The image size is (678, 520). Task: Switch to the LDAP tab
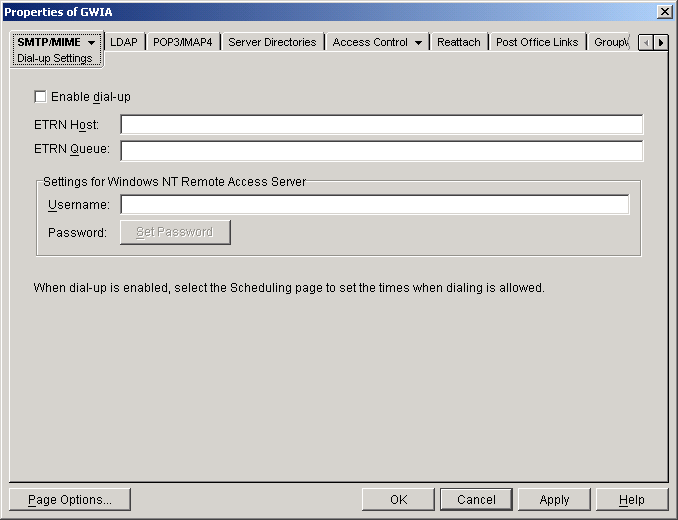[124, 42]
